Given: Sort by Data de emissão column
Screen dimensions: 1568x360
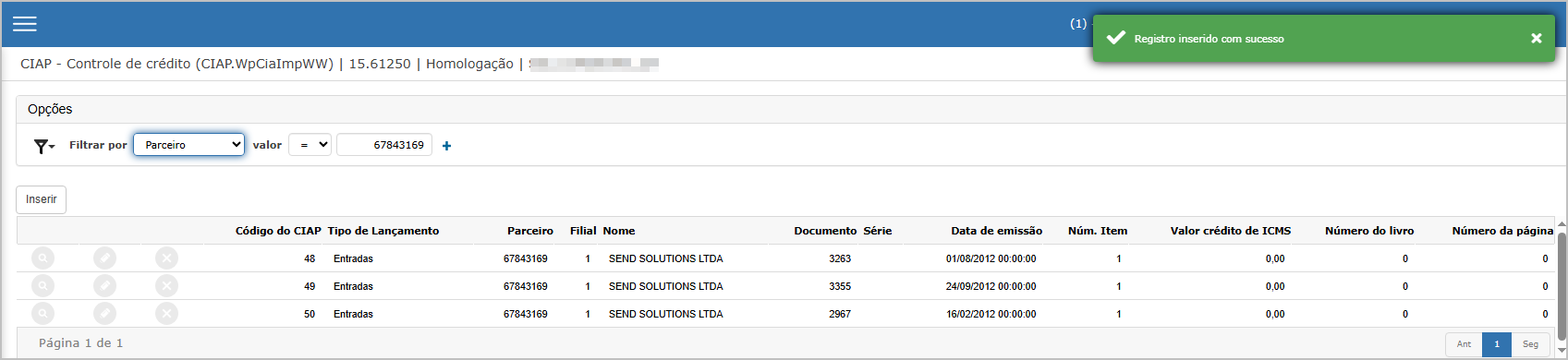Looking at the screenshot, I should (997, 231).
